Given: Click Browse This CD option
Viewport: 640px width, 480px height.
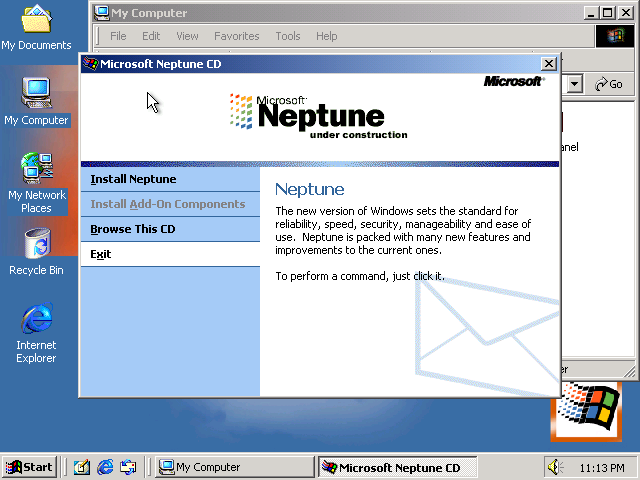Looking at the screenshot, I should point(170,229).
